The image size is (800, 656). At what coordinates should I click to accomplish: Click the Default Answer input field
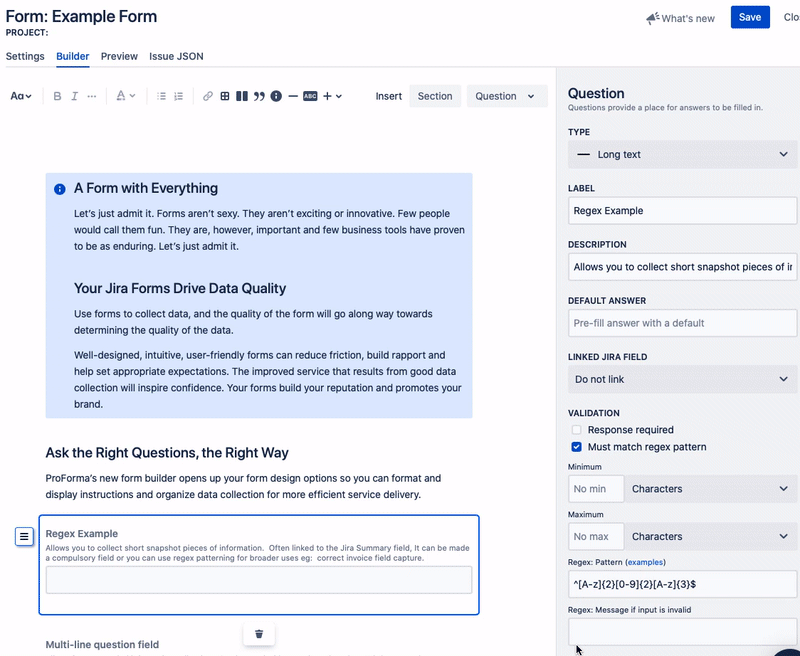point(682,323)
